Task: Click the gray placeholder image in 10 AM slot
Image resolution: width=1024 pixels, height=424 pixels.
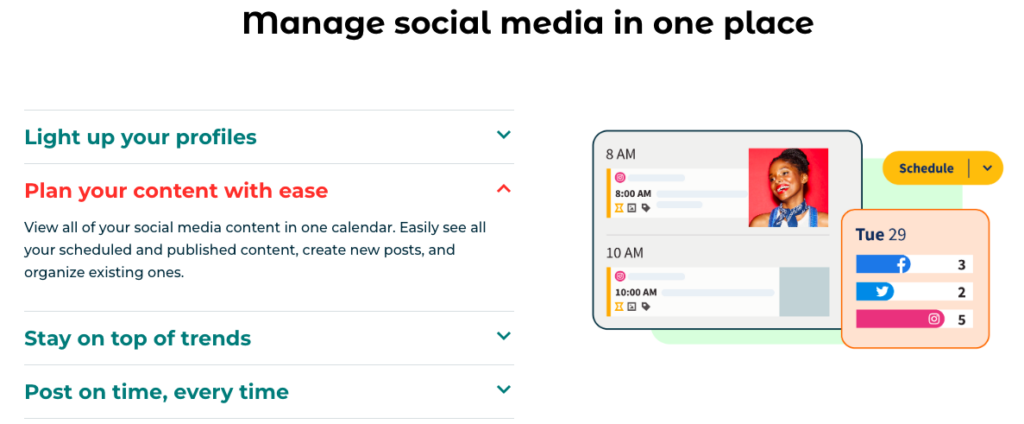Action: click(x=804, y=292)
